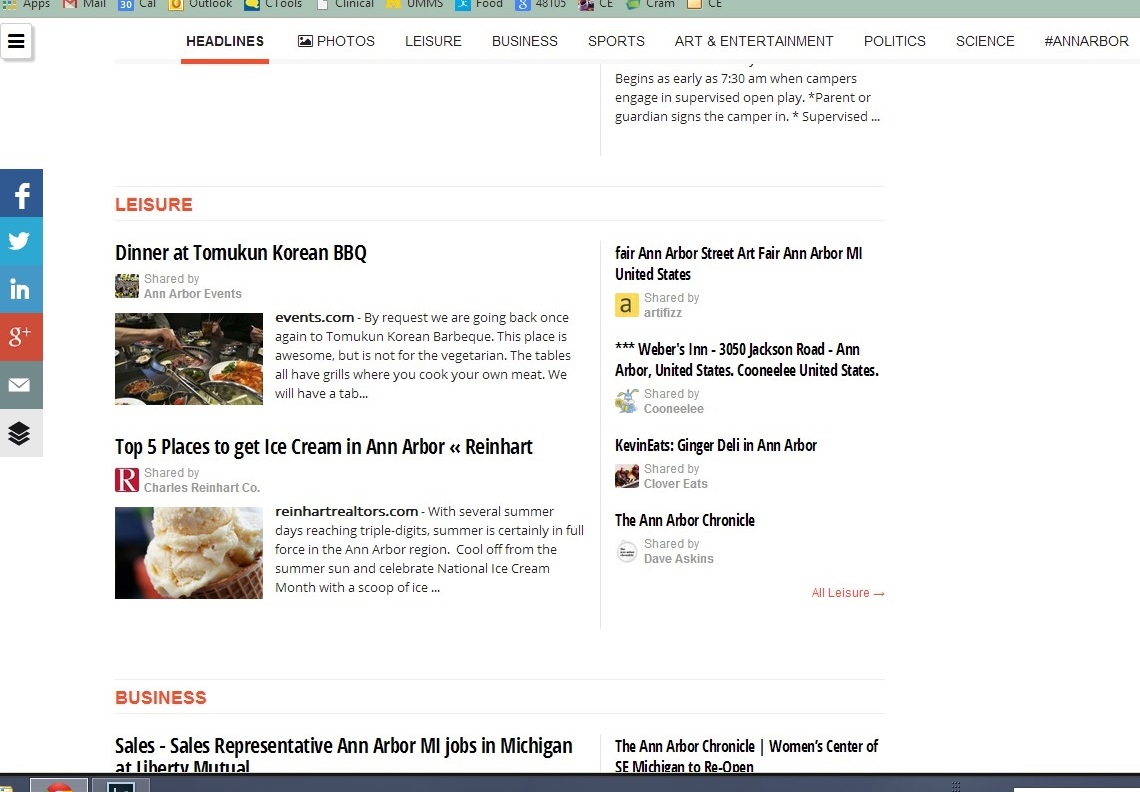Select the Politics navigation tab
1140x792 pixels.
894,41
